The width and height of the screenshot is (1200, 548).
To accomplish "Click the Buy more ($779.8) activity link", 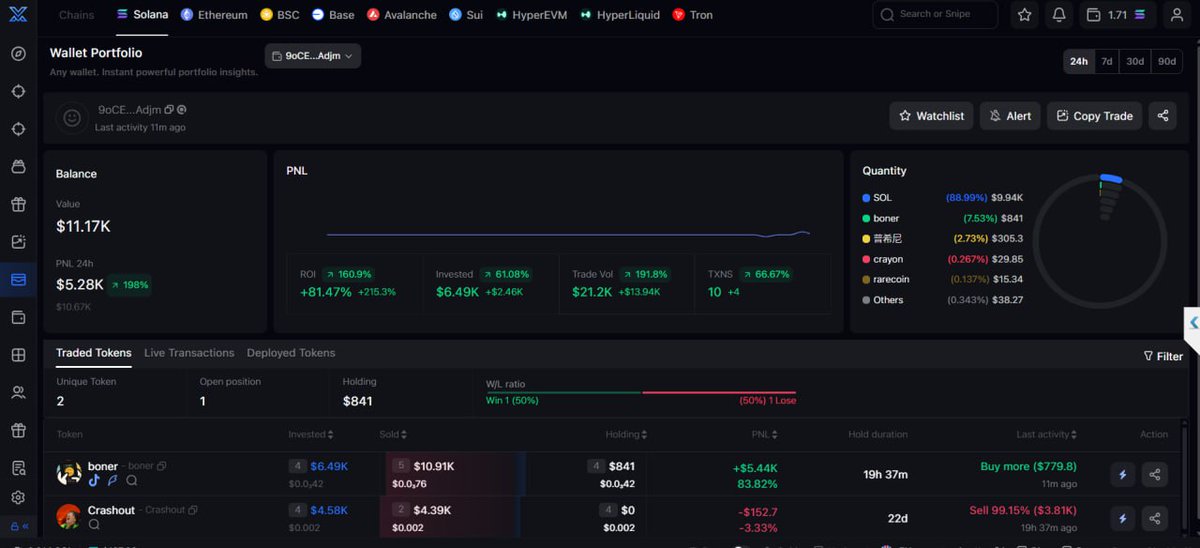I will (x=1028, y=466).
